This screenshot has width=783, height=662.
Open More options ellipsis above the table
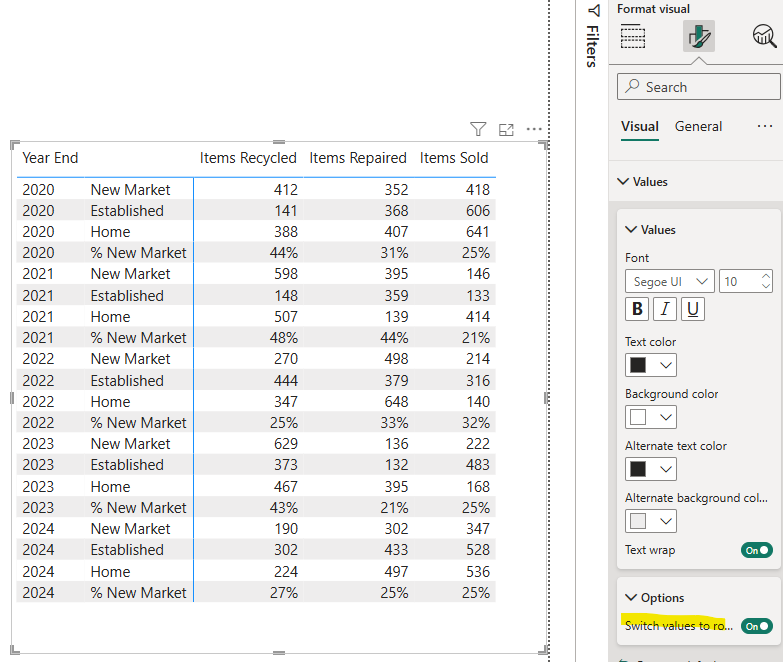click(534, 130)
